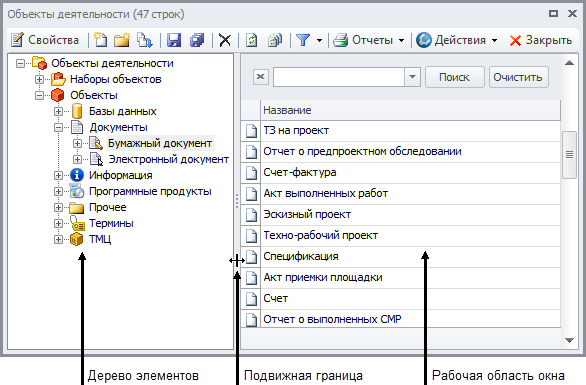
Task: Select Отчет о предпроектном обследовании row
Action: (x=401, y=152)
